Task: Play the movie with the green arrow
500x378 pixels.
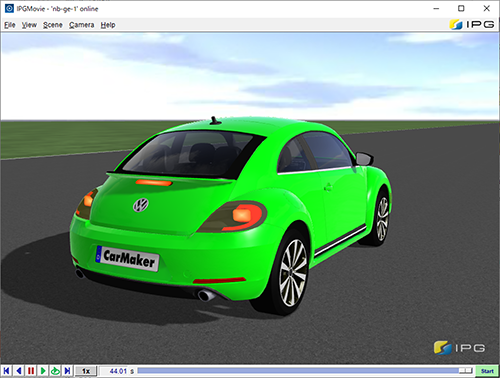Action: click(x=43, y=371)
